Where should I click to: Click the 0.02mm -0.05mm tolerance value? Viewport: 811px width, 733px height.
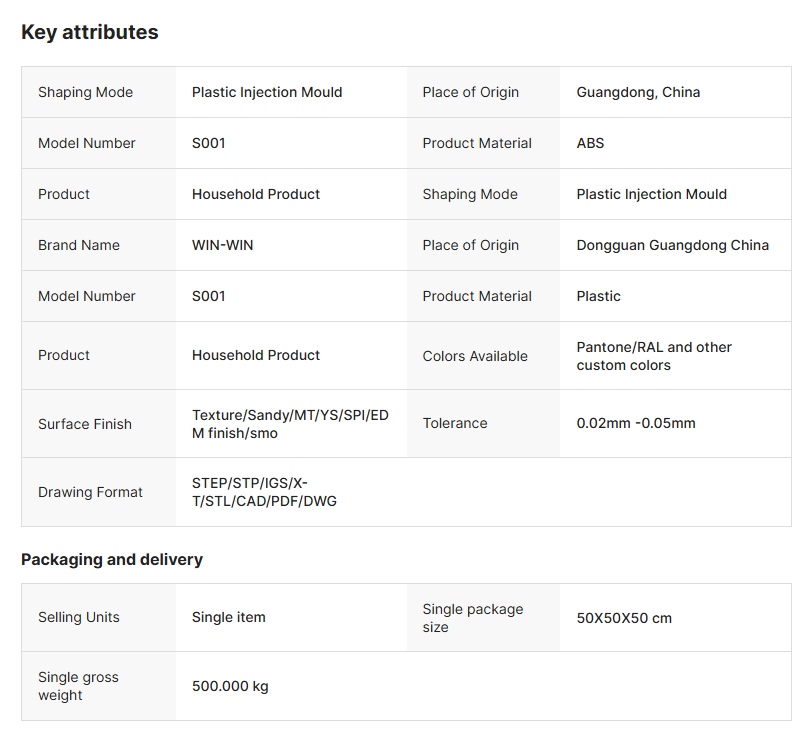tap(635, 423)
